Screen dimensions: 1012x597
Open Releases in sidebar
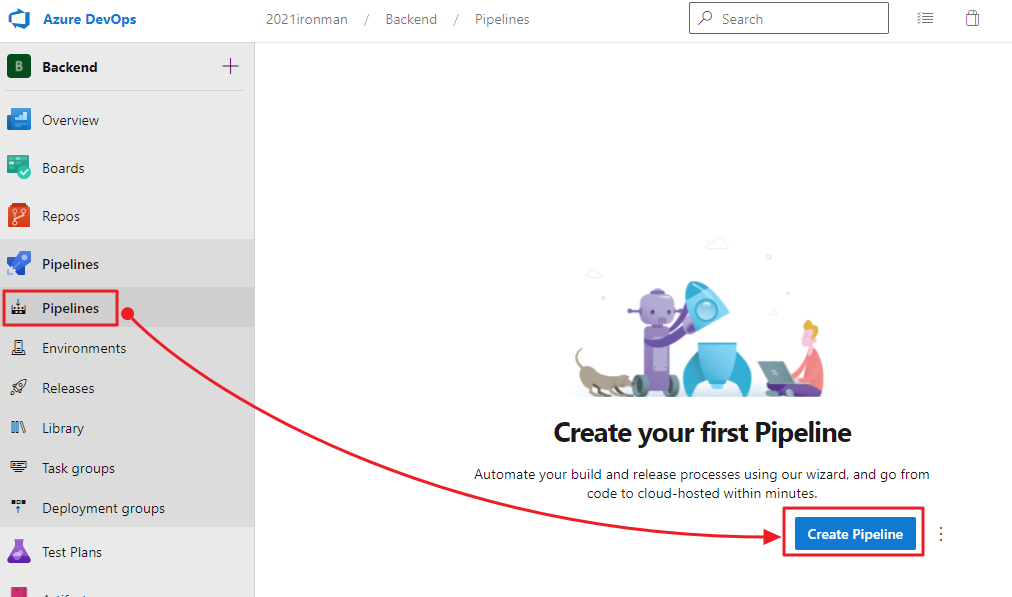(68, 389)
